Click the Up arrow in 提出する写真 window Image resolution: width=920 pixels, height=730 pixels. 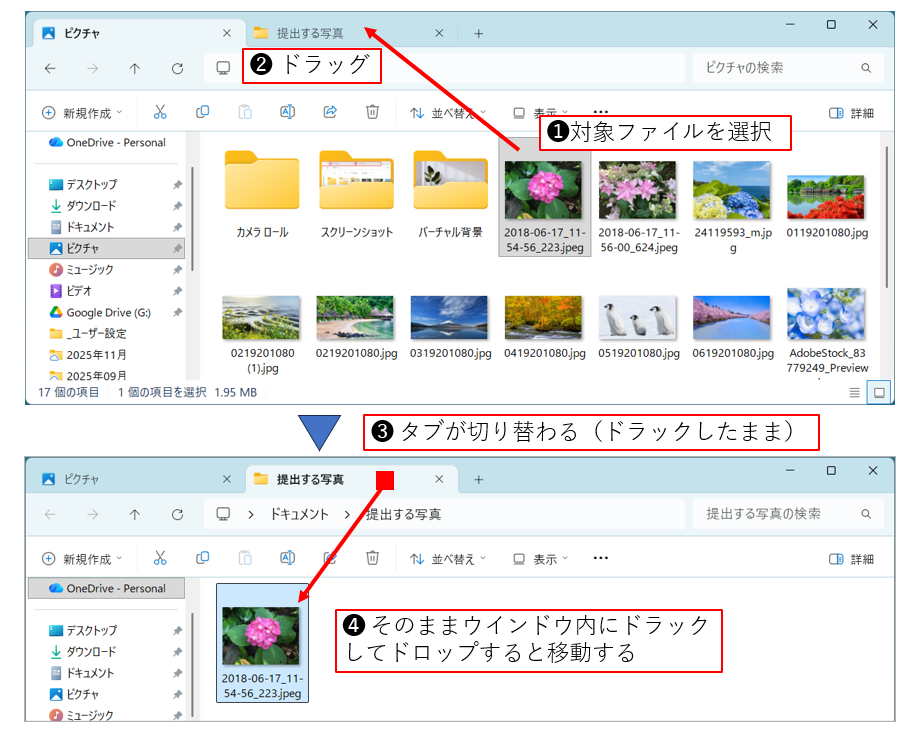135,514
